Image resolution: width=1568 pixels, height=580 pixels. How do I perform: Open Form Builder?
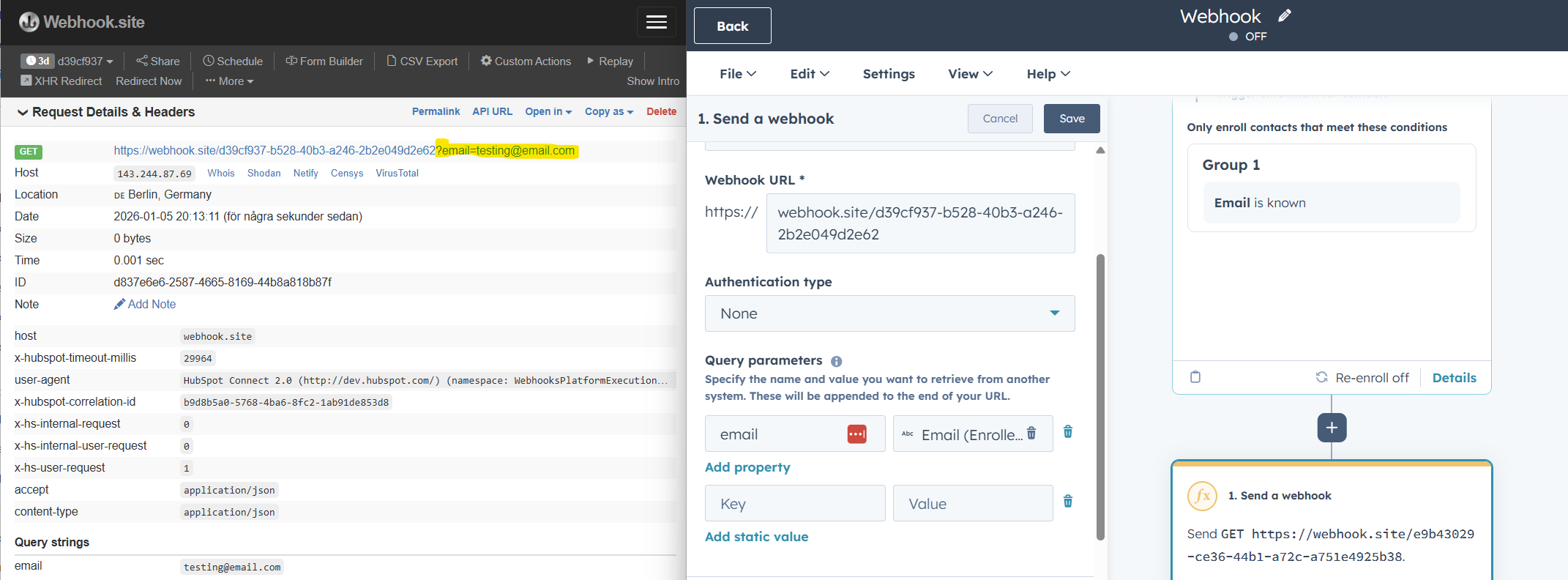pos(324,62)
